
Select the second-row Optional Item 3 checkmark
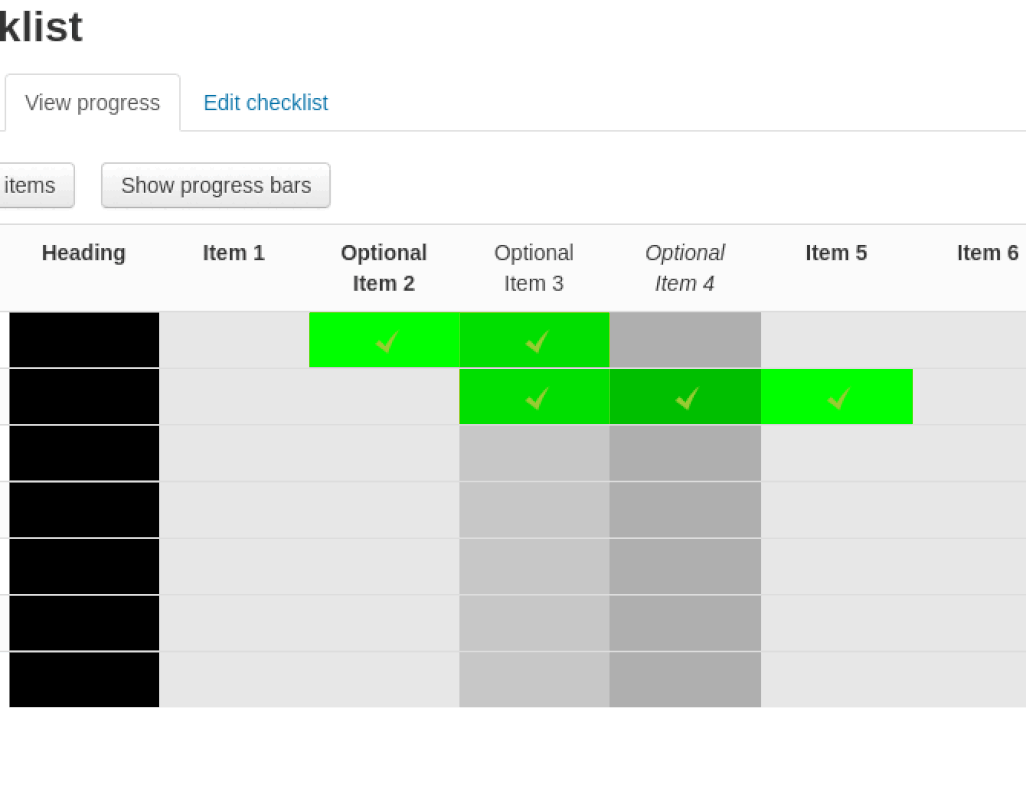click(x=535, y=397)
